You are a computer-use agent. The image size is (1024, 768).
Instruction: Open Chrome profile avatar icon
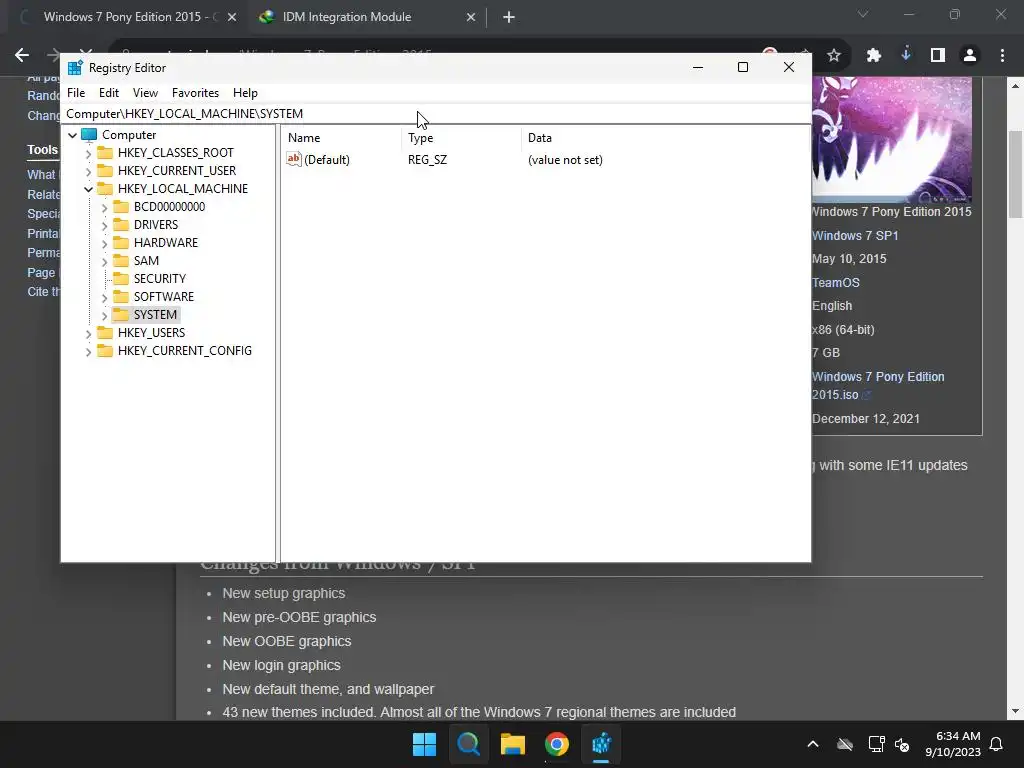click(x=970, y=56)
